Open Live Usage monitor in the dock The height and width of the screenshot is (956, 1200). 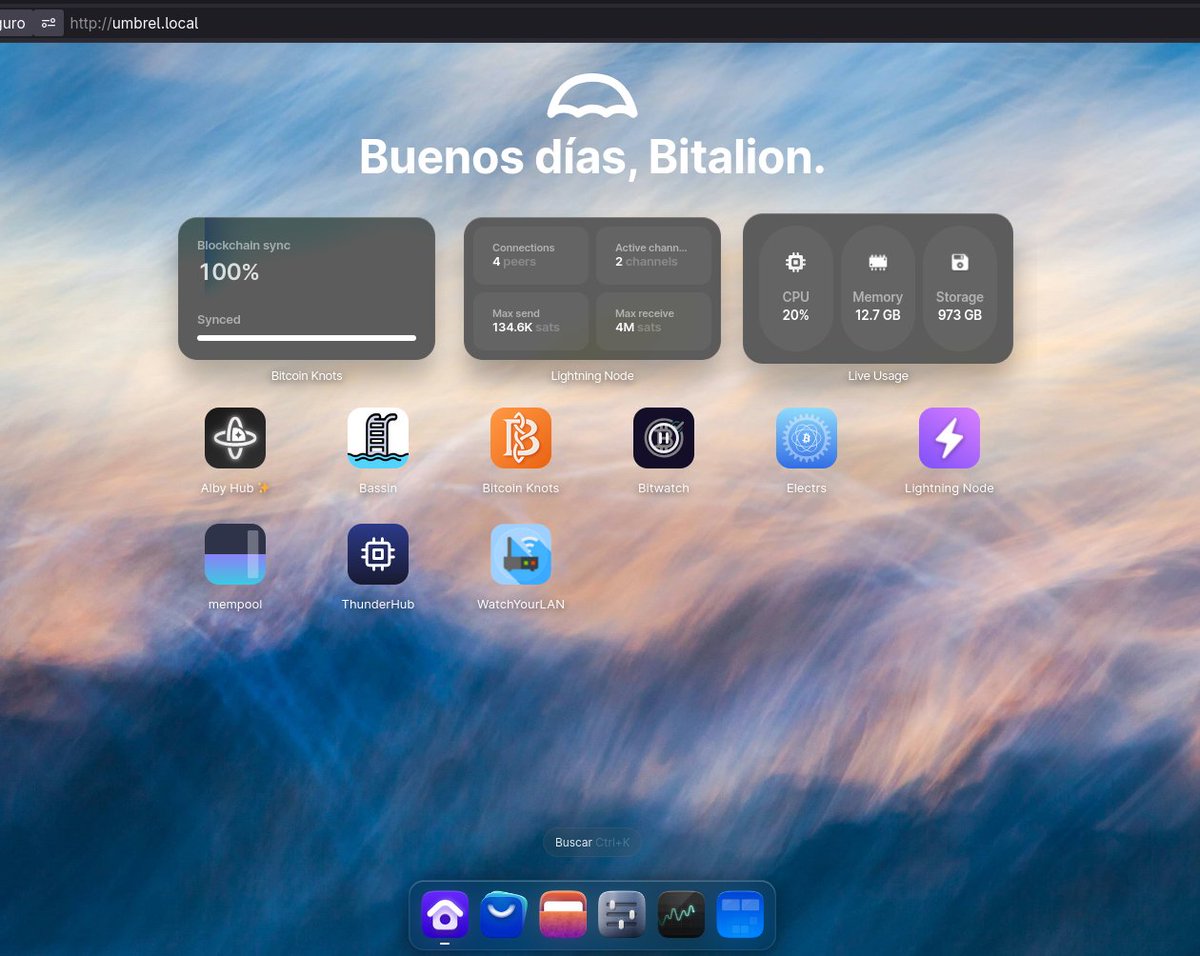pyautogui.click(x=681, y=914)
